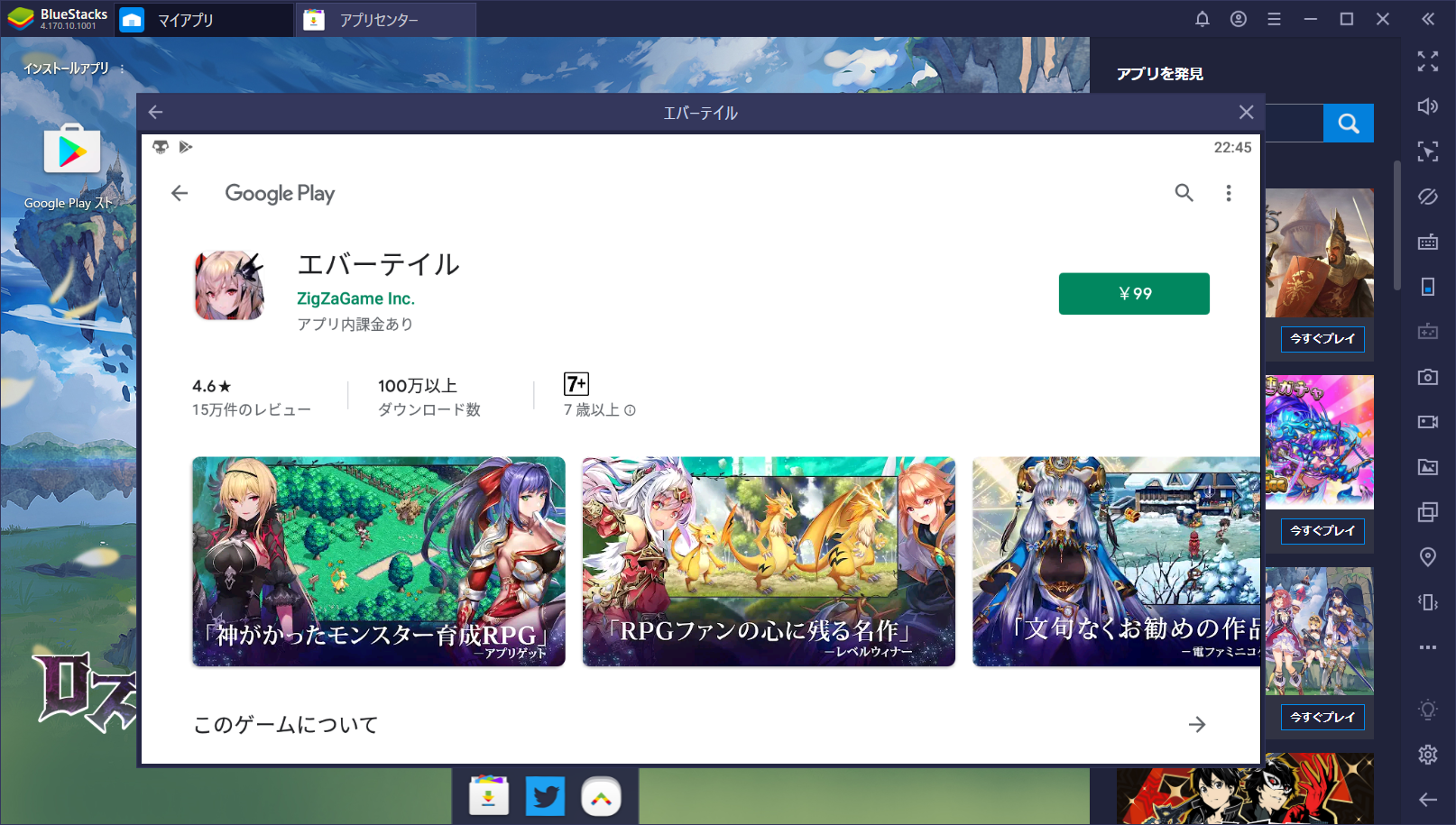This screenshot has height=825, width=1456.
Task: Open the BlueStacks hamburger menu
Action: [1274, 19]
